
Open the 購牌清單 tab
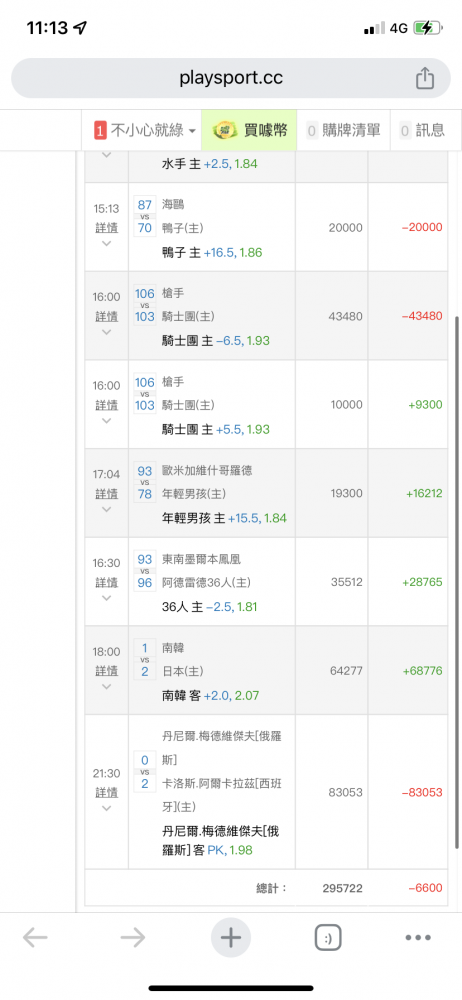click(x=344, y=130)
